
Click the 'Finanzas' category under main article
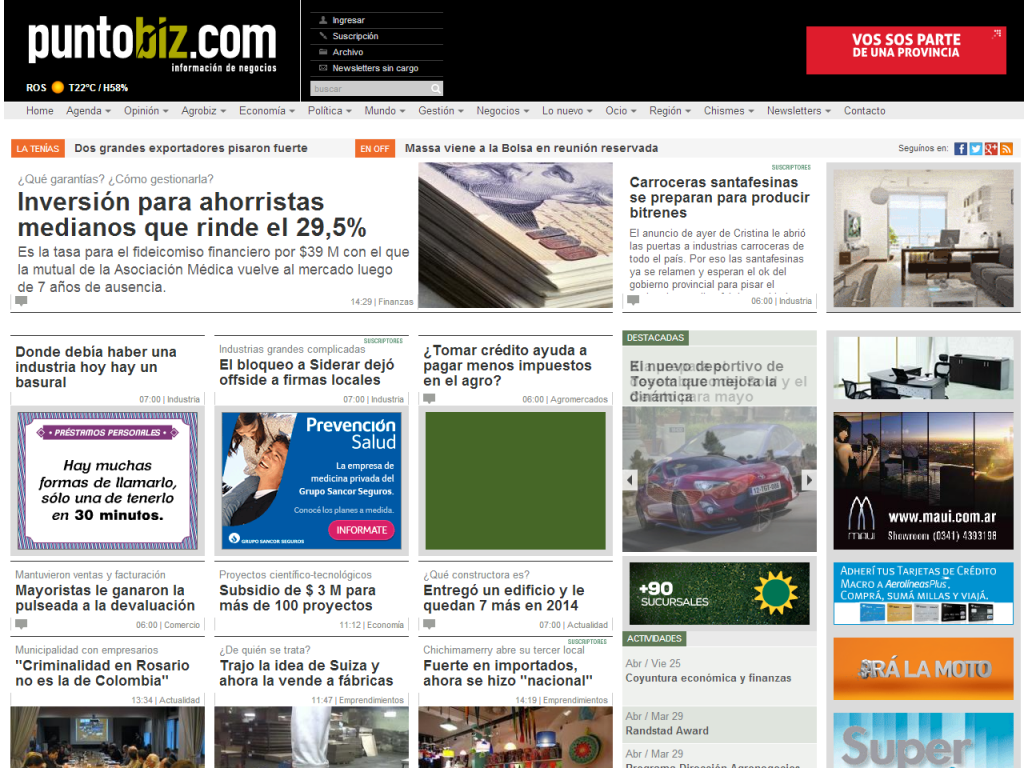(x=396, y=302)
